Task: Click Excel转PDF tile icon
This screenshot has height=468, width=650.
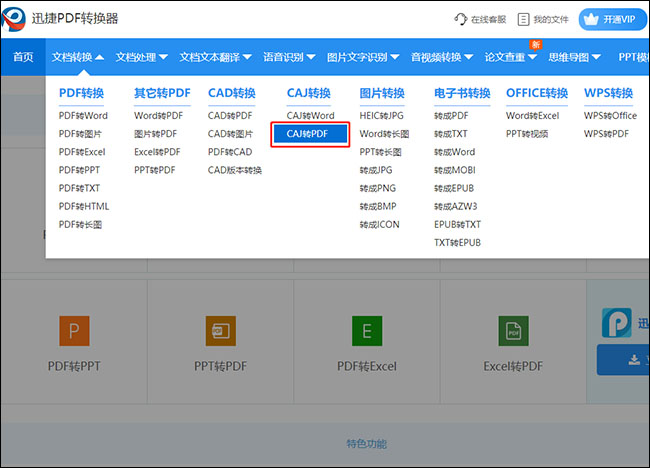Action: click(513, 331)
